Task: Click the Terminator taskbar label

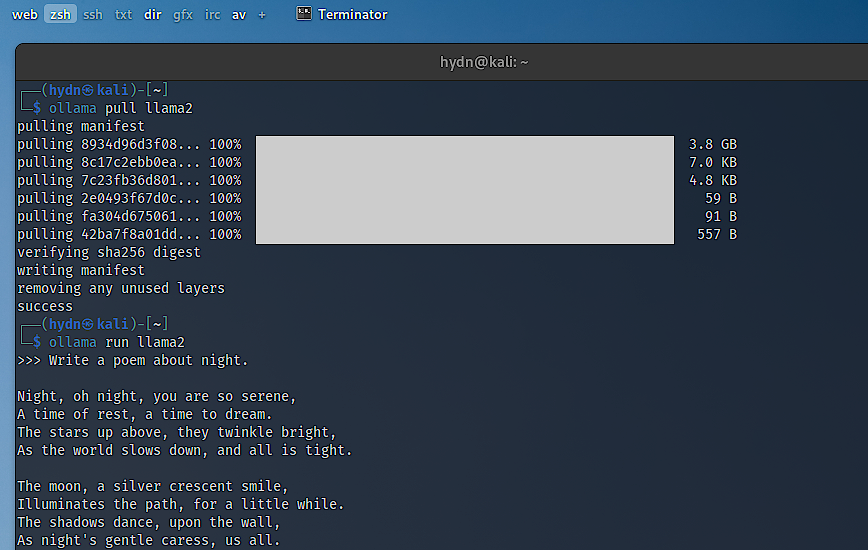Action: point(352,15)
